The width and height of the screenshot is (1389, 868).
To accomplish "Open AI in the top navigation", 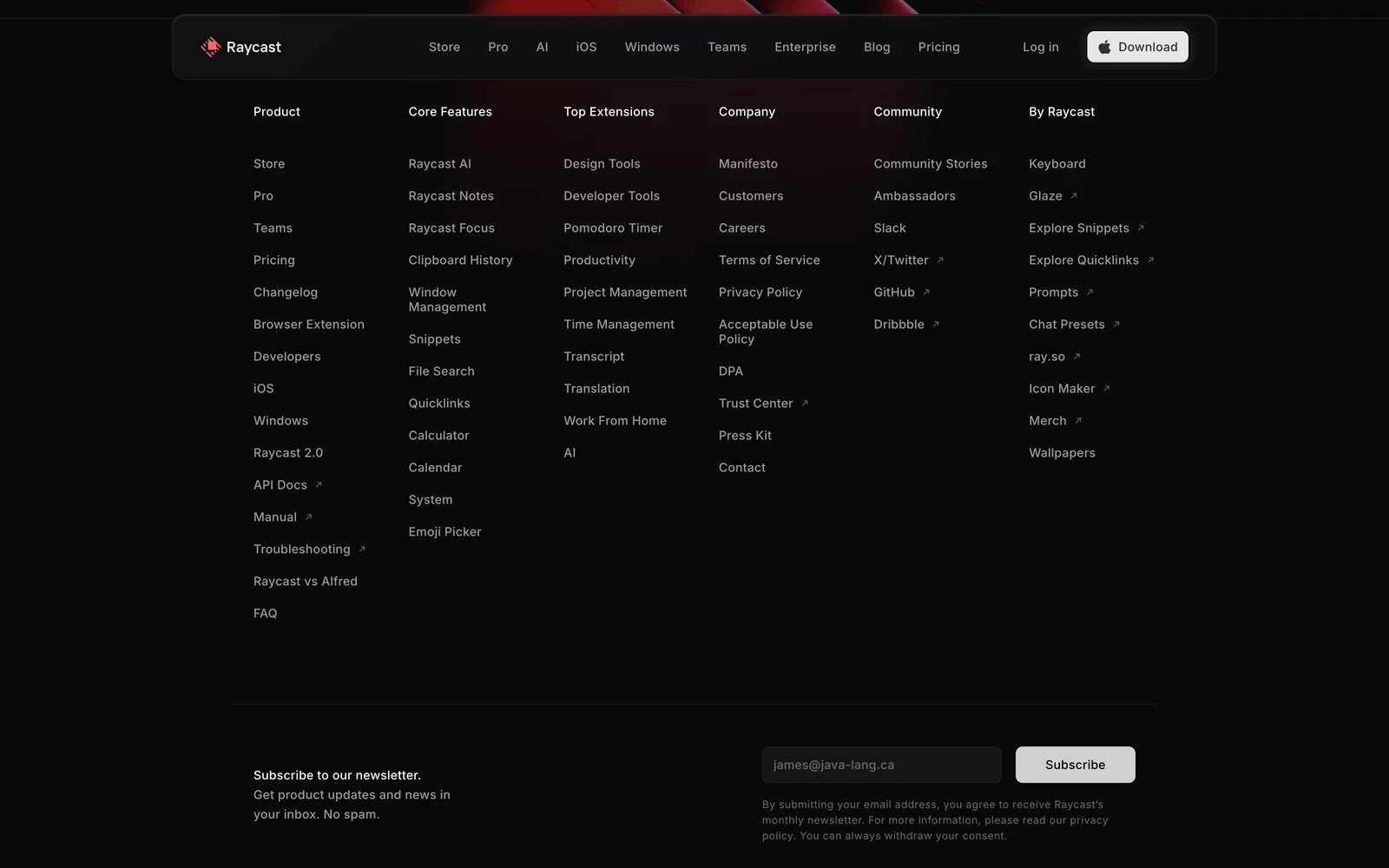I will coord(543,47).
